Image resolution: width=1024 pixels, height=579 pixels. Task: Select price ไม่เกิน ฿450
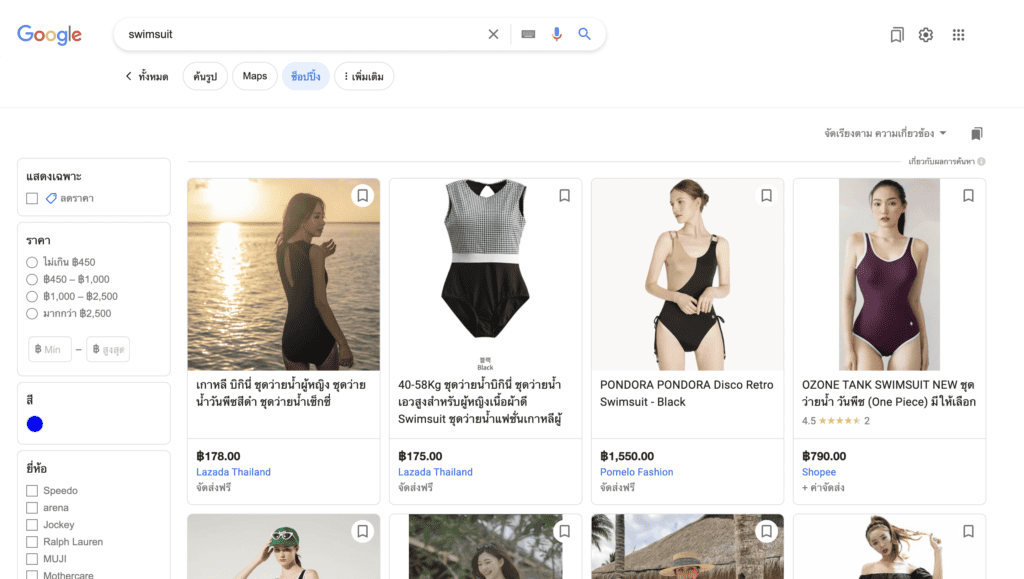pos(32,262)
